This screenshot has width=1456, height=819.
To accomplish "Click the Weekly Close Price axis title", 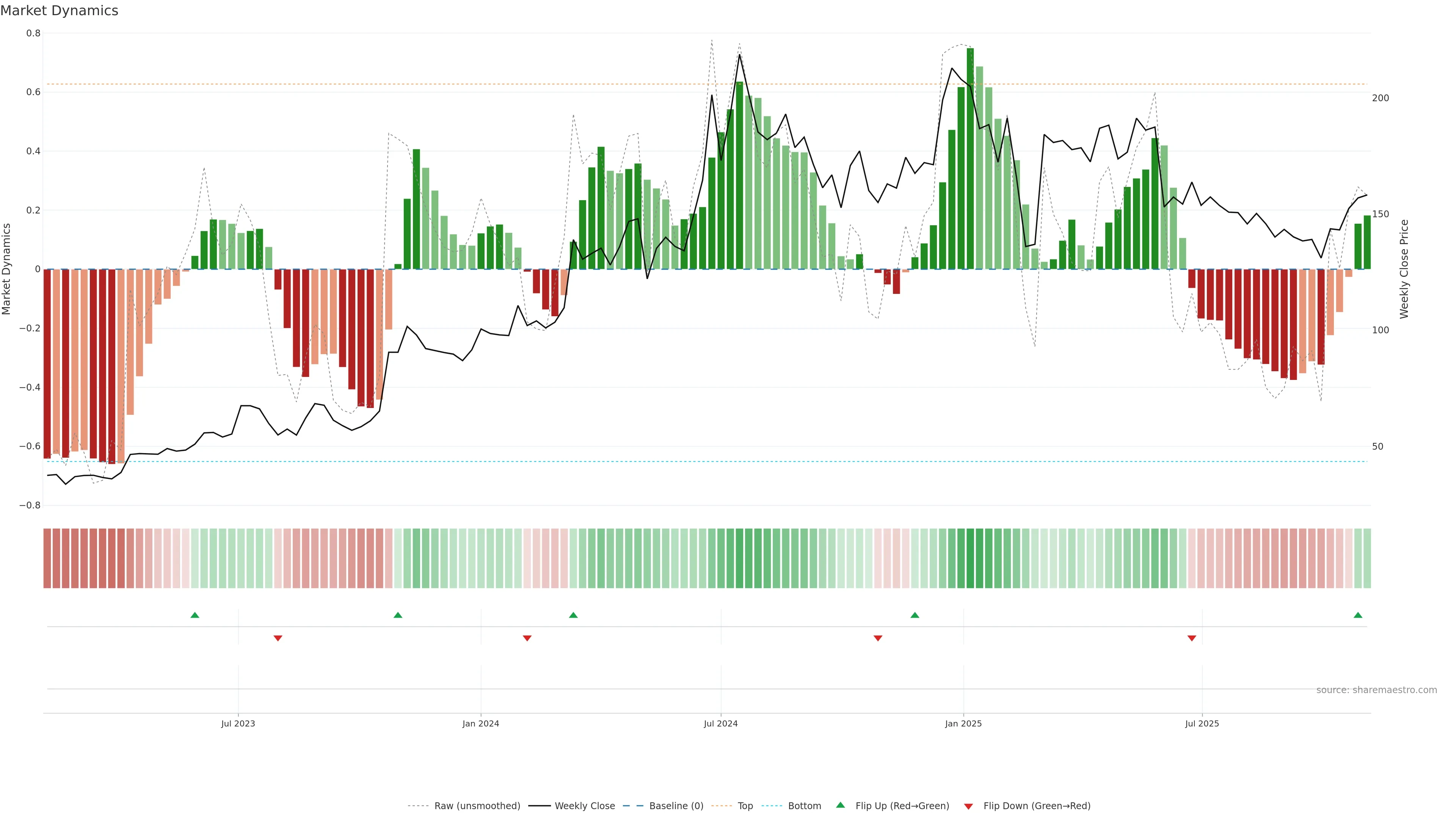I will pos(1404,269).
